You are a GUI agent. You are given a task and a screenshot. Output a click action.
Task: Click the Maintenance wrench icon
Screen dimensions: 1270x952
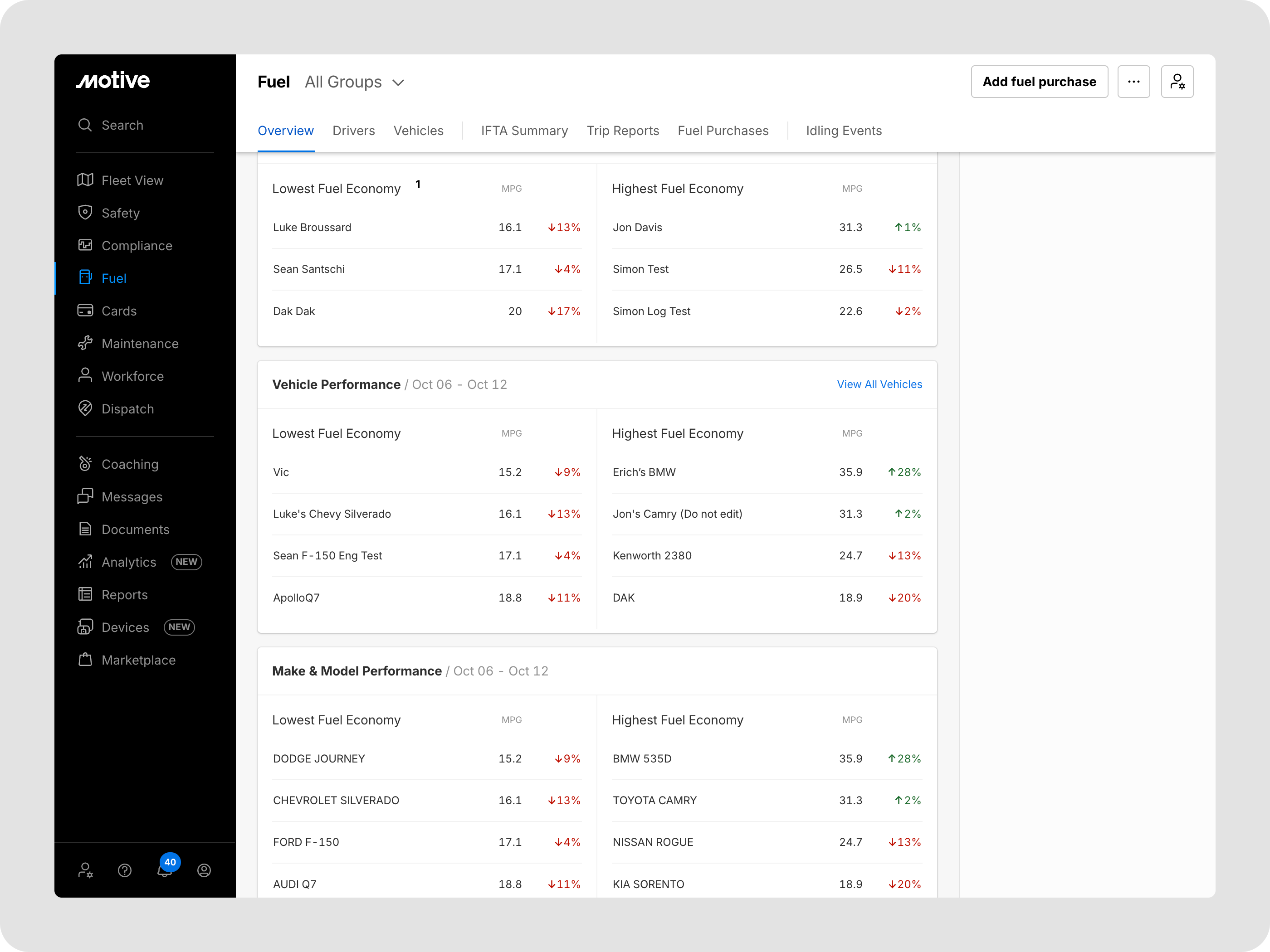pyautogui.click(x=85, y=343)
